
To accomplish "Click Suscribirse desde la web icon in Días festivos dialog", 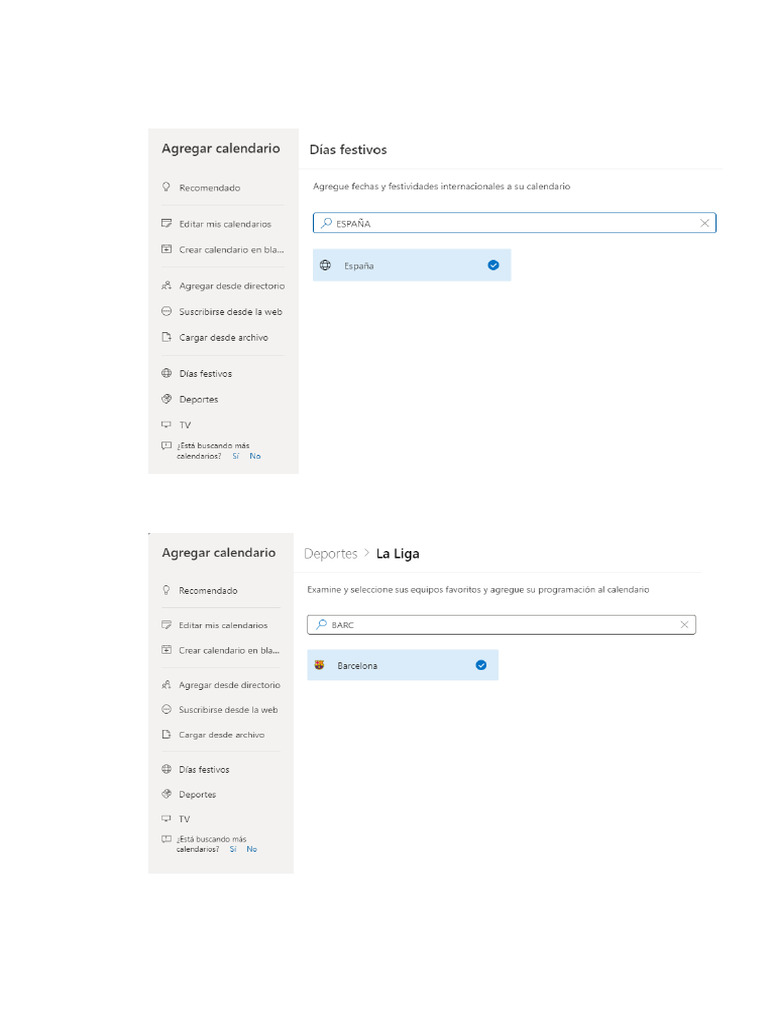I will [x=166, y=311].
